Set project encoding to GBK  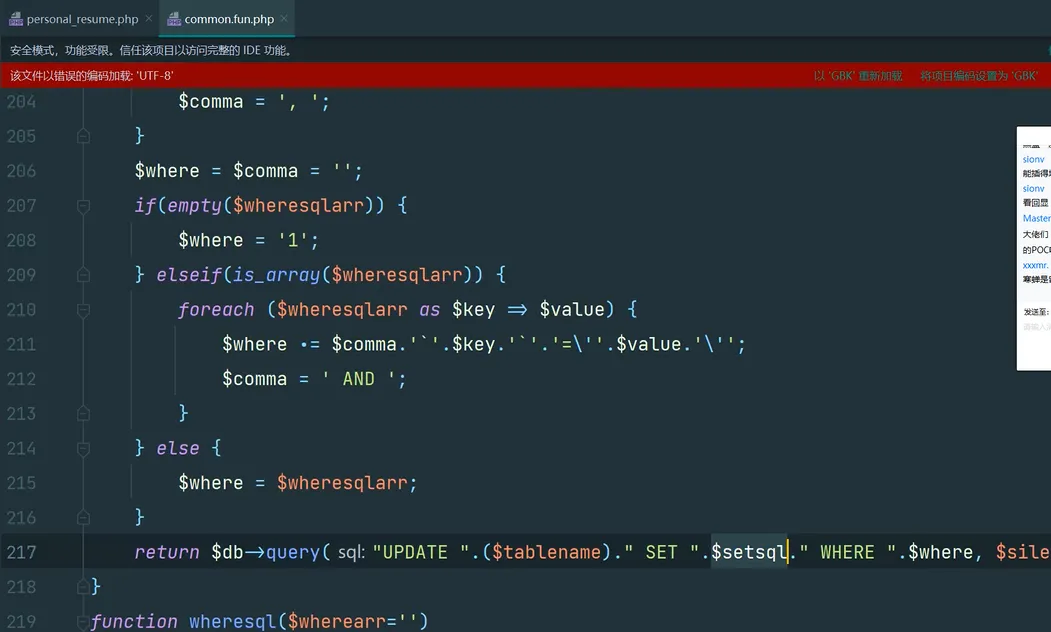(x=978, y=76)
